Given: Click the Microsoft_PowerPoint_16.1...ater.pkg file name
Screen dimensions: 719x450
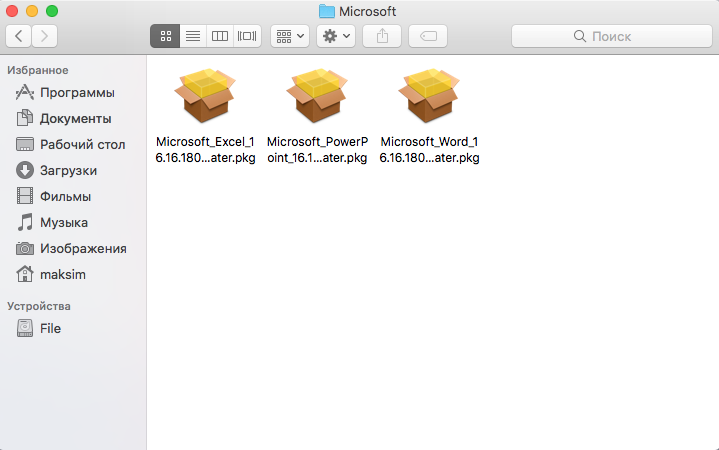Looking at the screenshot, I should coord(317,150).
